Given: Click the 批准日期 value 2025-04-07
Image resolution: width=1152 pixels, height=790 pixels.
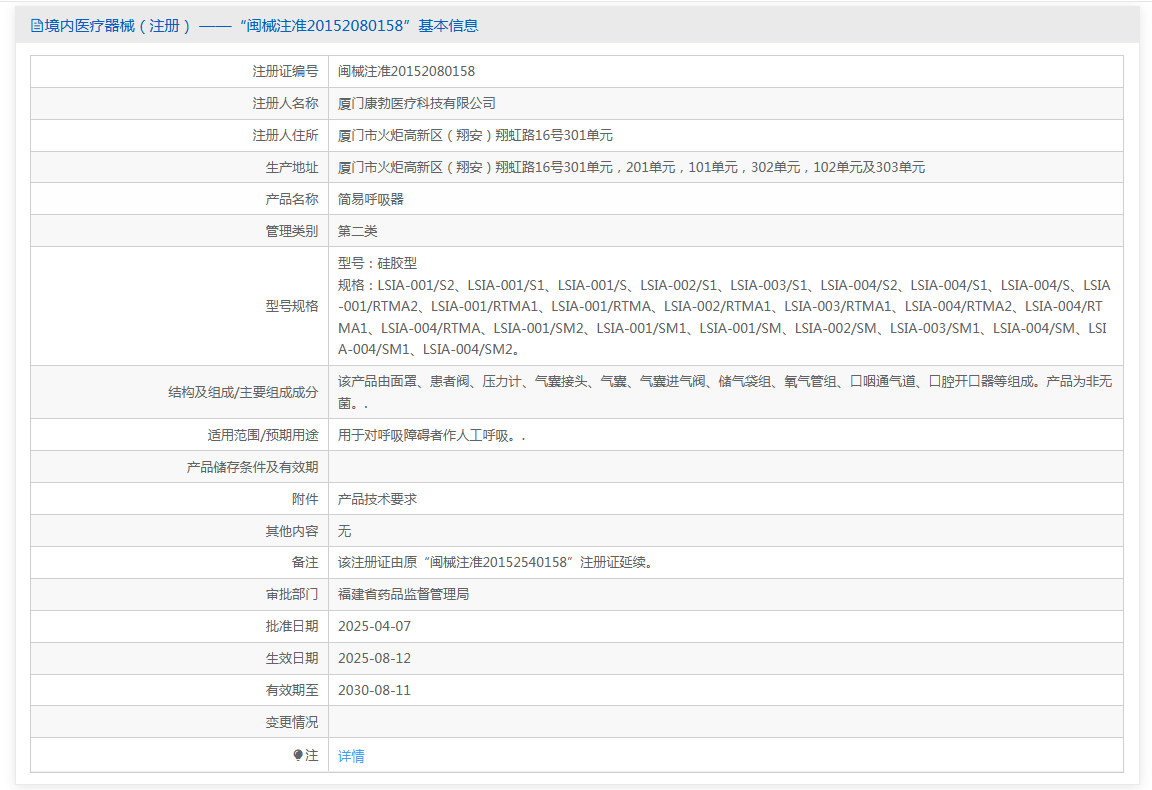Looking at the screenshot, I should pos(375,627).
